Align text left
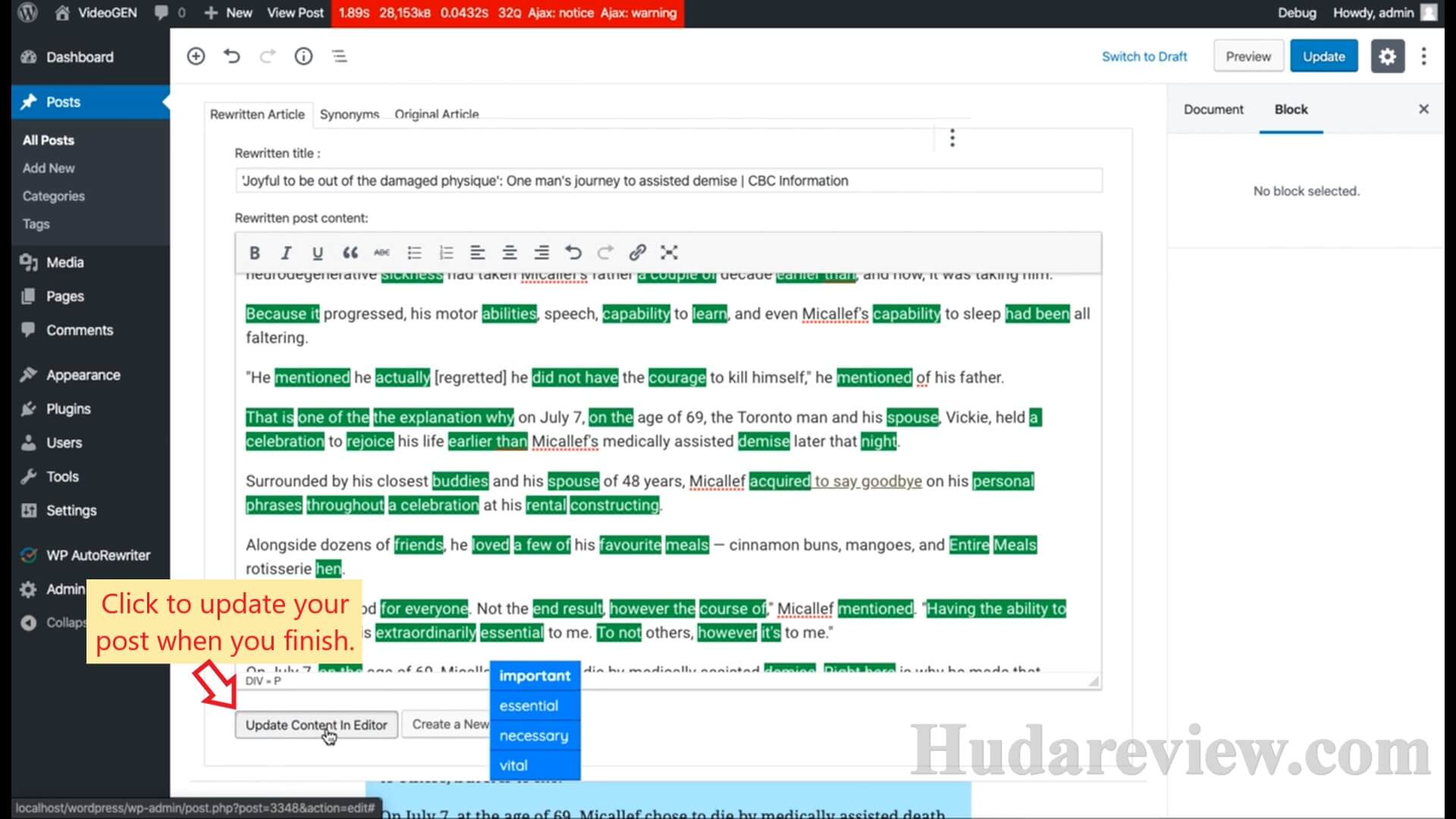 [478, 253]
